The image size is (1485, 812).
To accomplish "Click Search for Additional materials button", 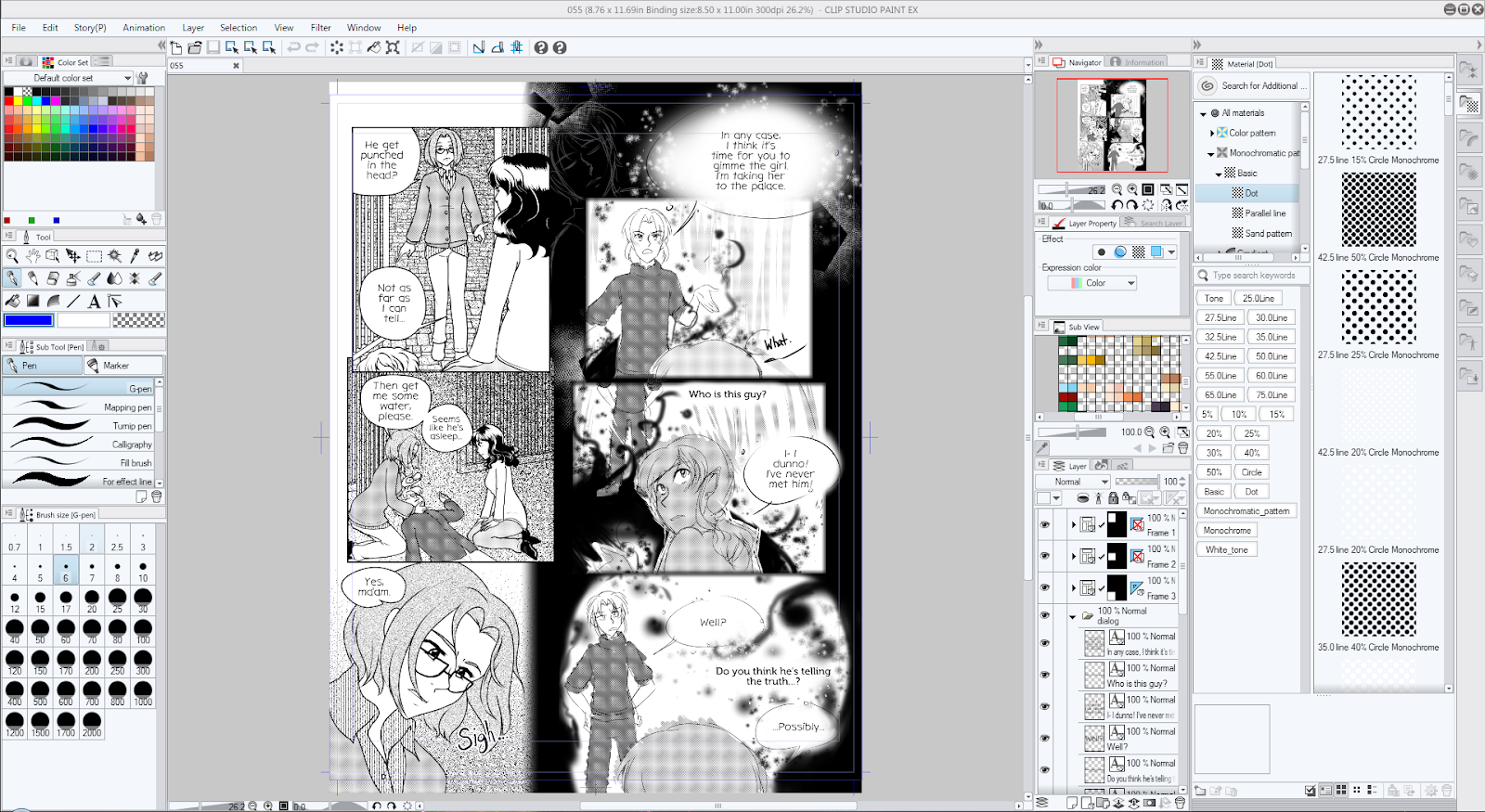I will pyautogui.click(x=1252, y=86).
